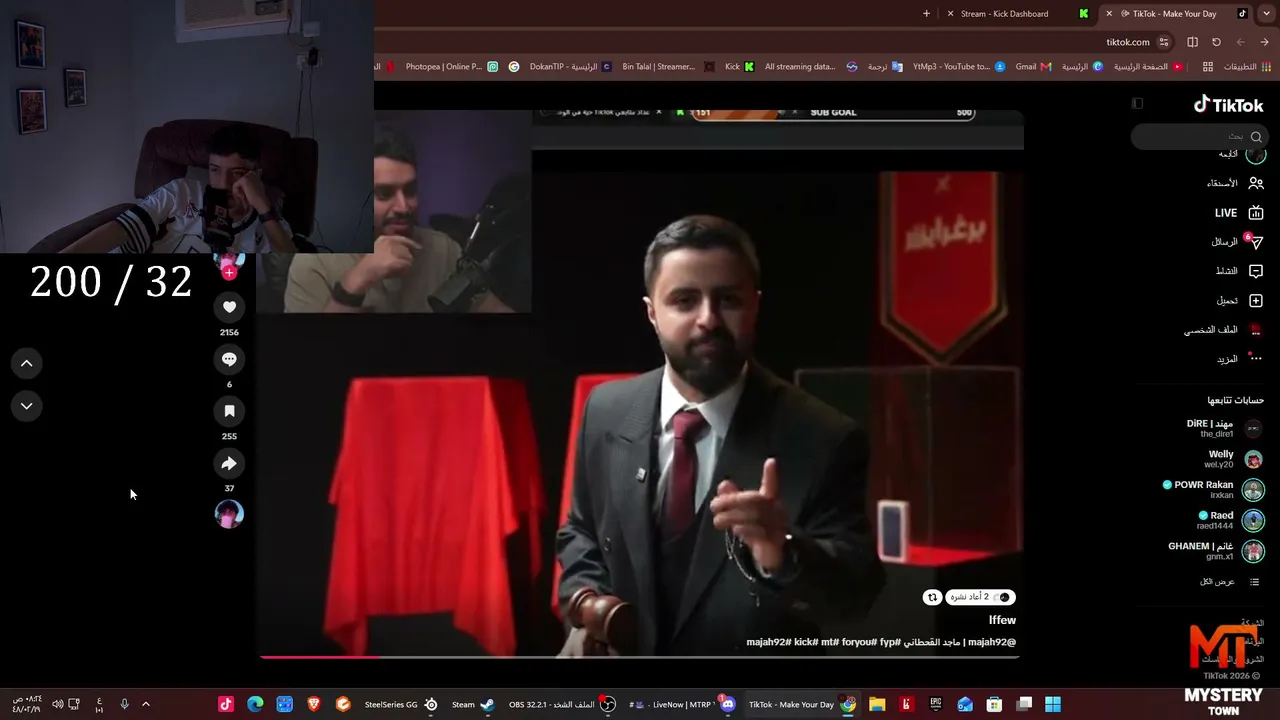Click the TikTok logo in the sidebar

1229,105
